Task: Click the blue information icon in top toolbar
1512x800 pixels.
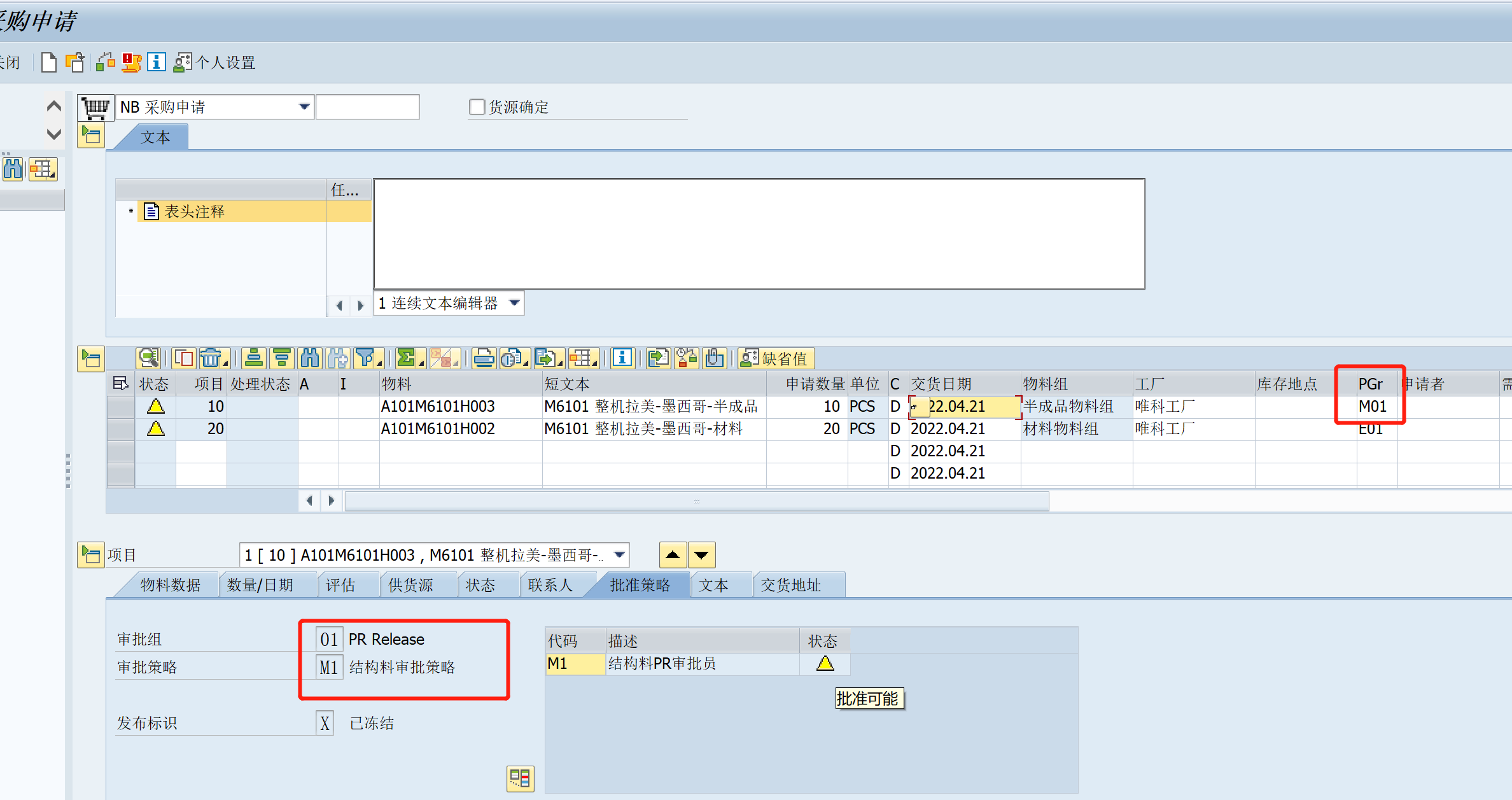Action: (157, 62)
